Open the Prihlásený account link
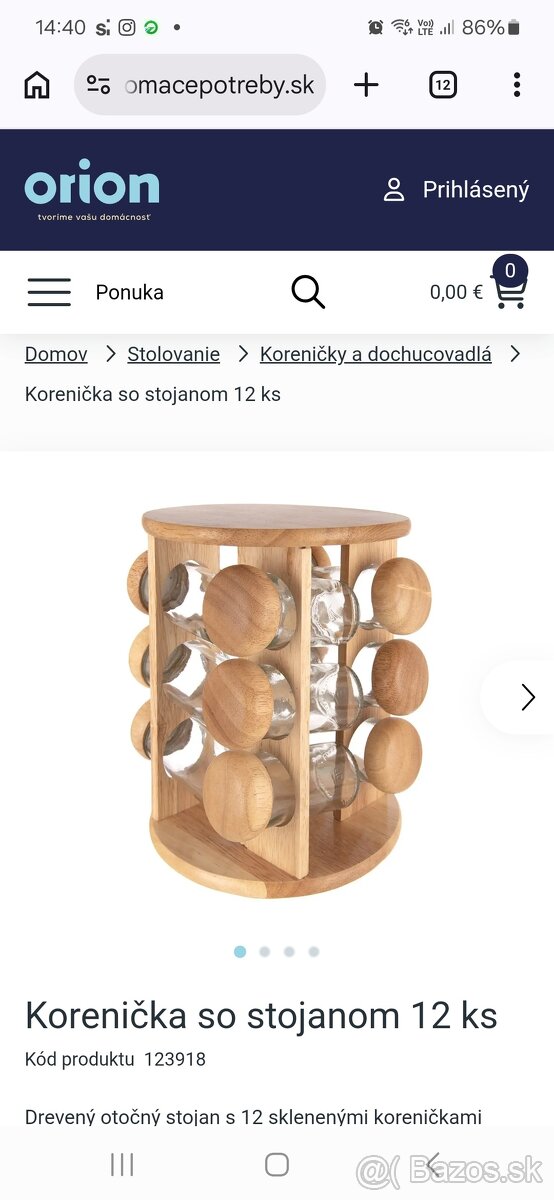Viewport: 554px width, 1200px height. 456,190
